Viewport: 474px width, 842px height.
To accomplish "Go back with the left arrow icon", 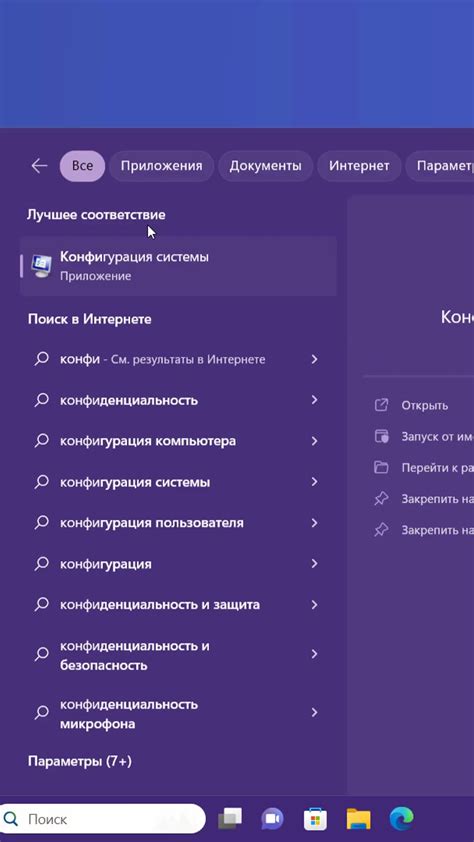I will 39,166.
